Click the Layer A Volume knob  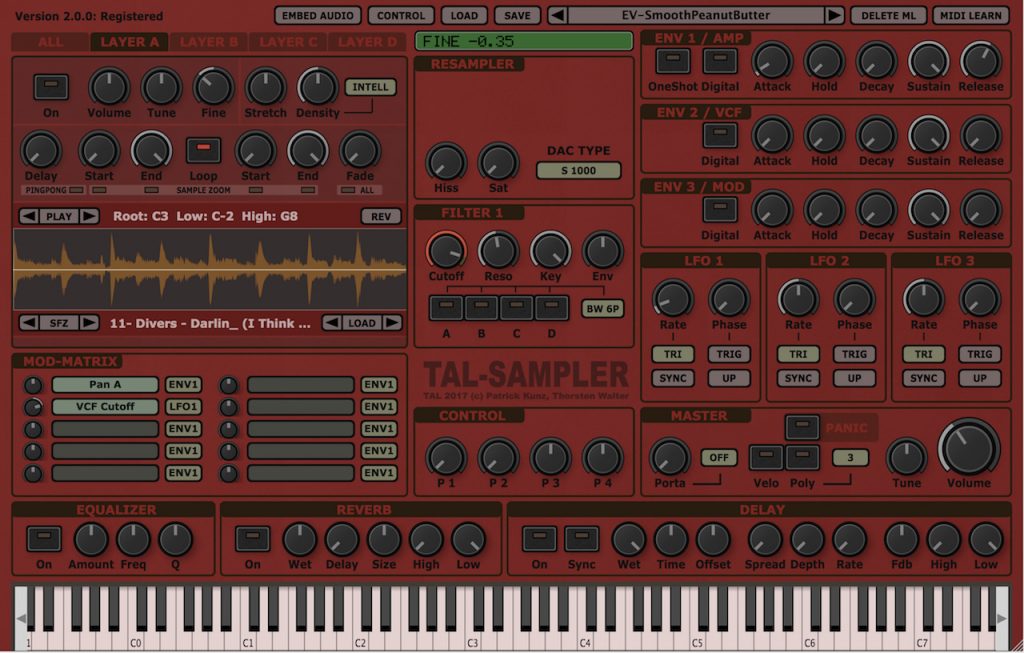click(109, 87)
